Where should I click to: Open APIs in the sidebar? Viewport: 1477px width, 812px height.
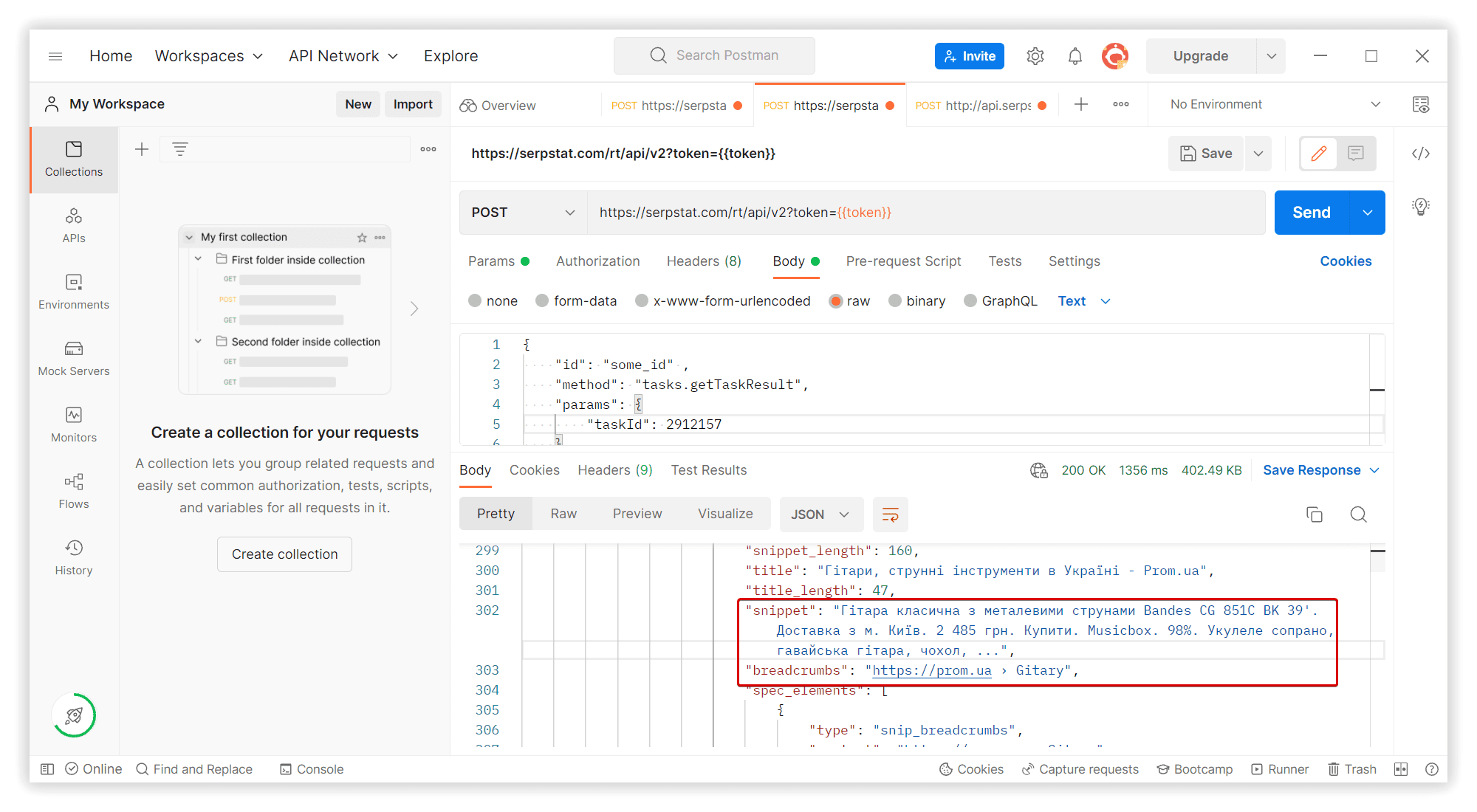point(74,225)
